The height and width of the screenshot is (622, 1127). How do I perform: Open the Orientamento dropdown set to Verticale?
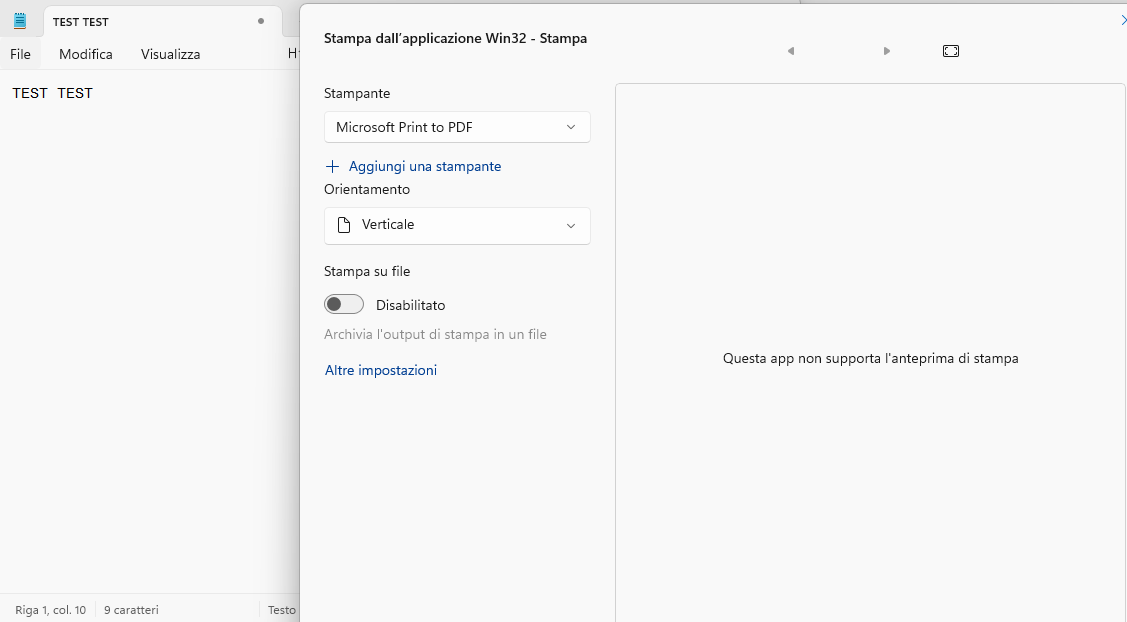[457, 226]
